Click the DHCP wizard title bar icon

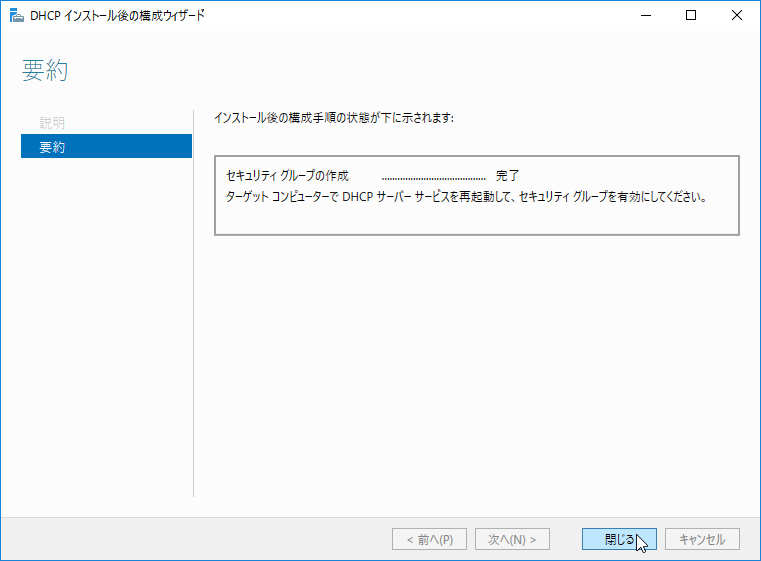pyautogui.click(x=17, y=16)
